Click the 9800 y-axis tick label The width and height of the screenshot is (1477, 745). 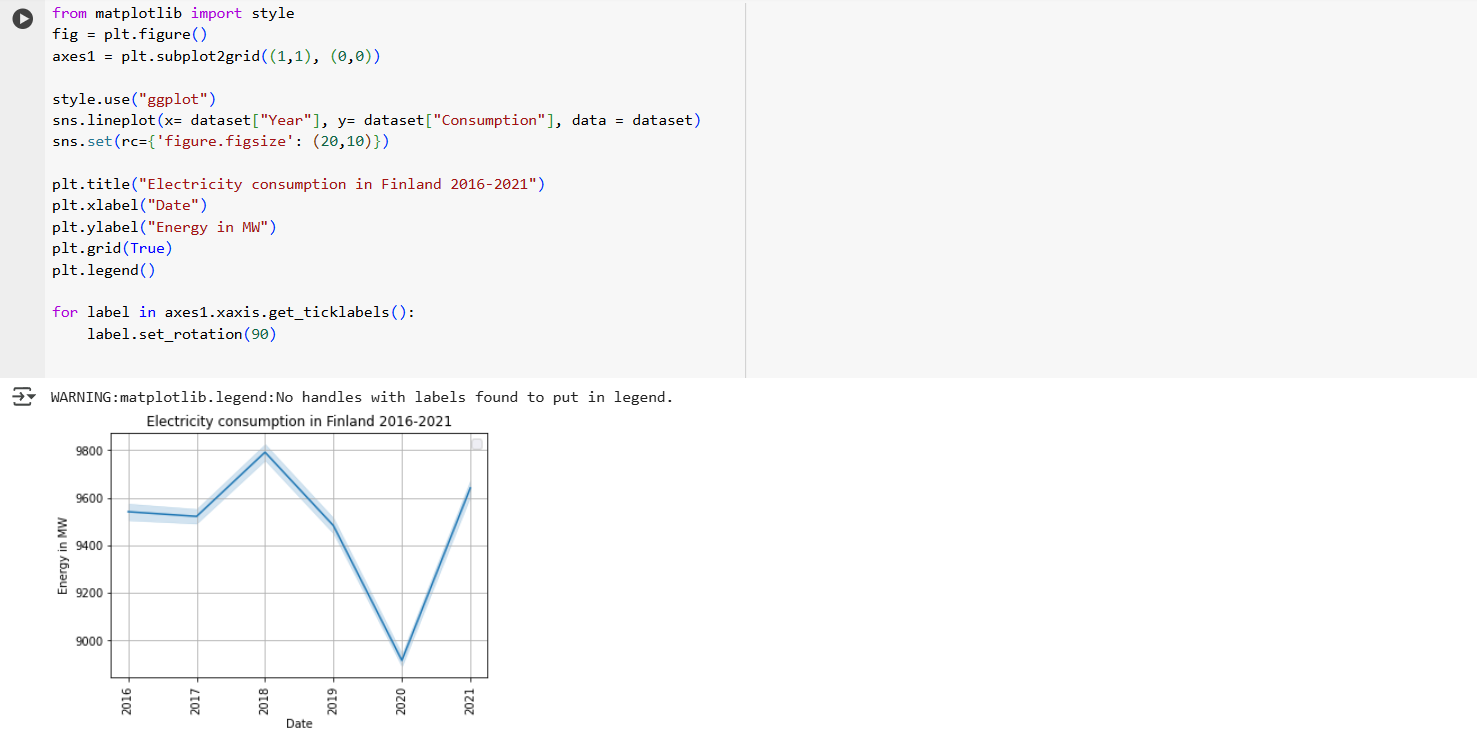tap(86, 451)
